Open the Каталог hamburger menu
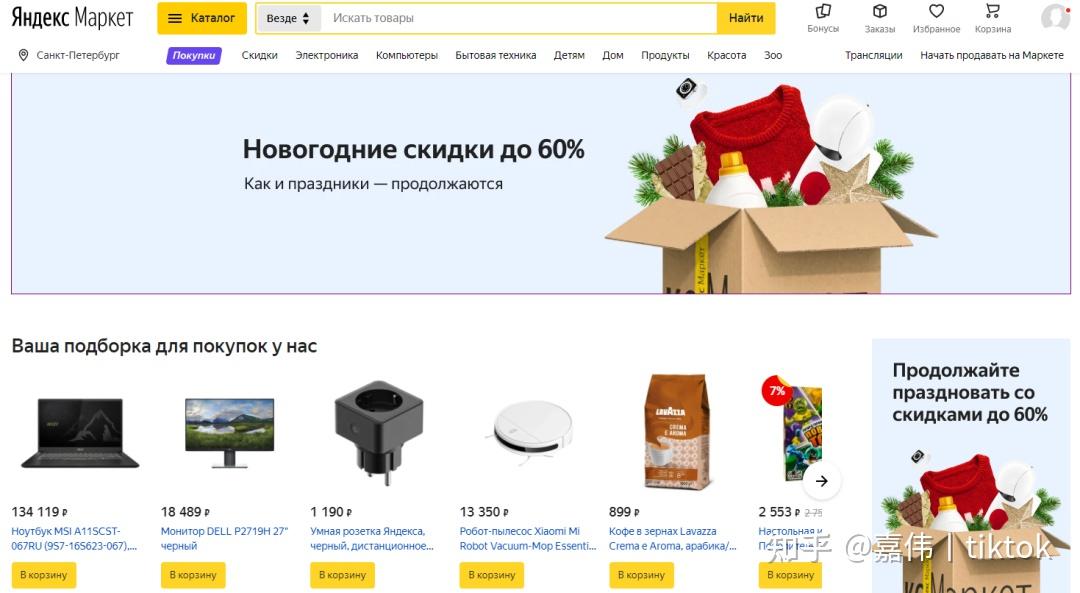The width and height of the screenshot is (1080, 593). tap(202, 19)
